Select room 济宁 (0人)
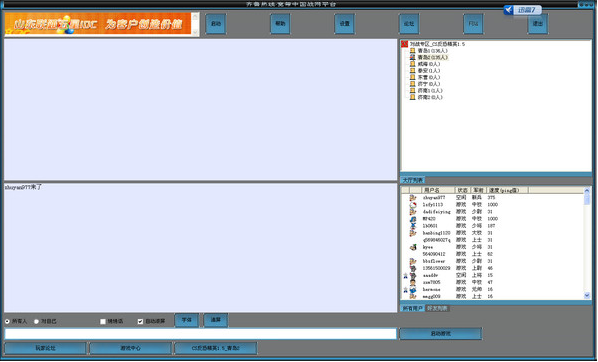 point(429,84)
